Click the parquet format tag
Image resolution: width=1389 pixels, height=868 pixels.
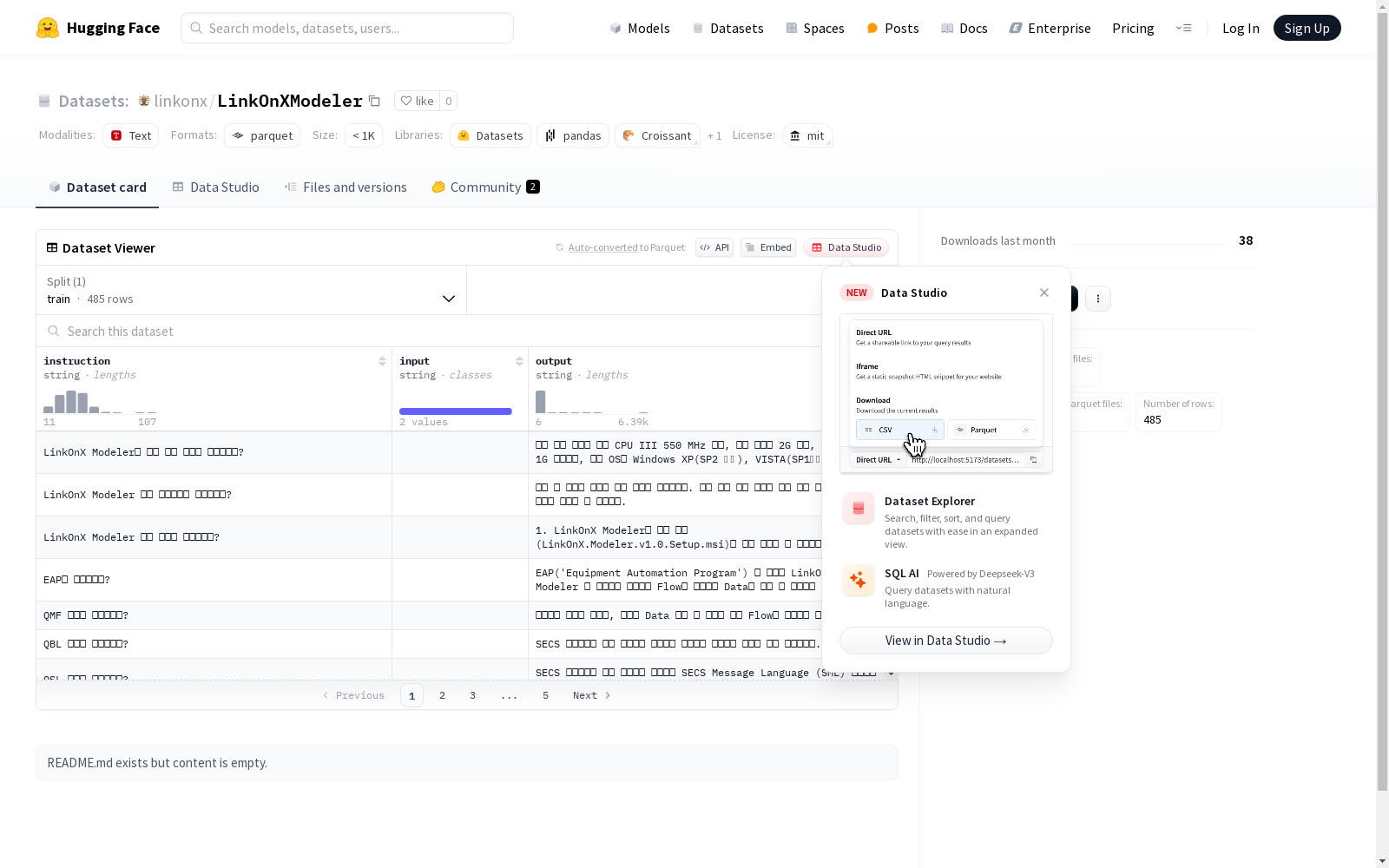tap(262, 135)
